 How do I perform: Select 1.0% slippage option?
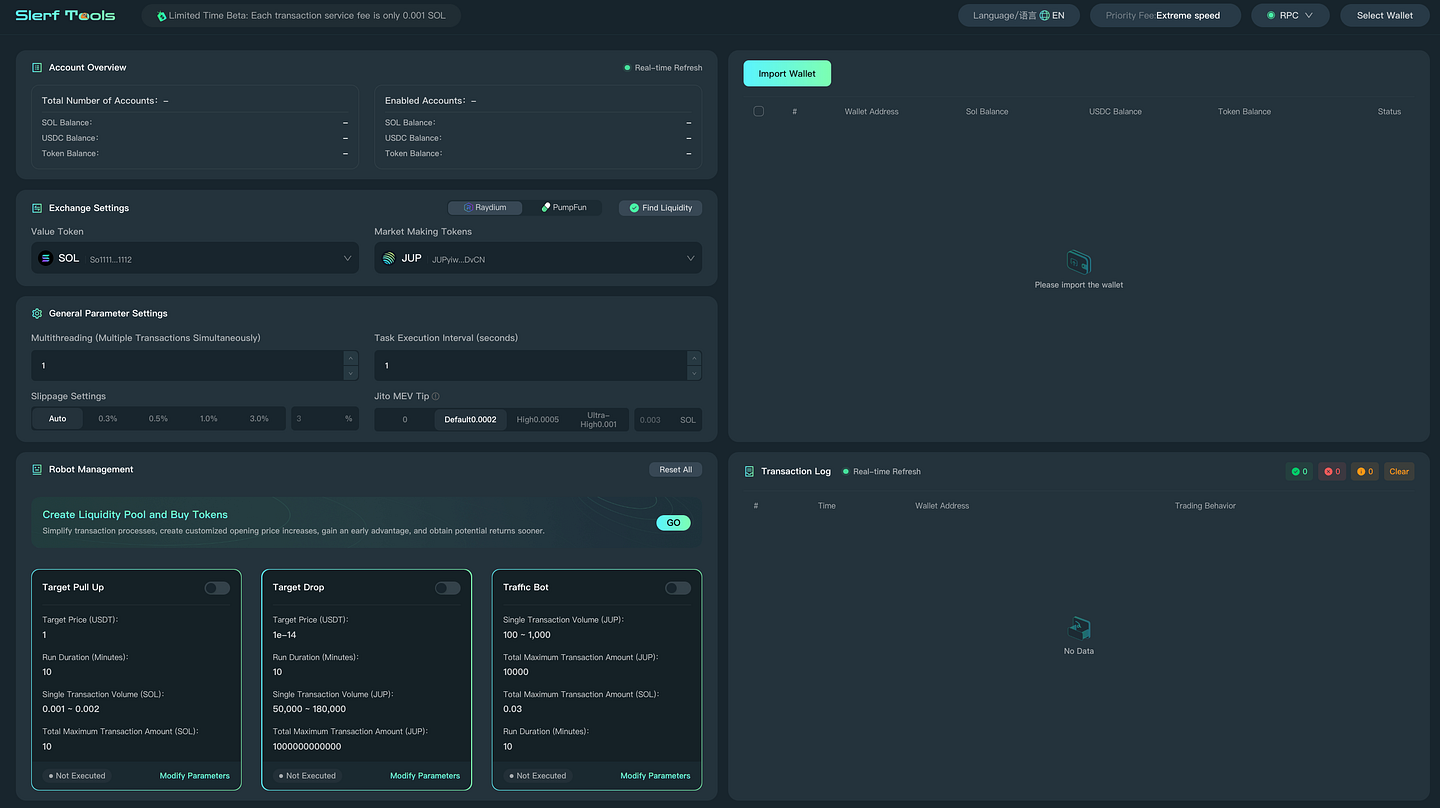pyautogui.click(x=209, y=419)
